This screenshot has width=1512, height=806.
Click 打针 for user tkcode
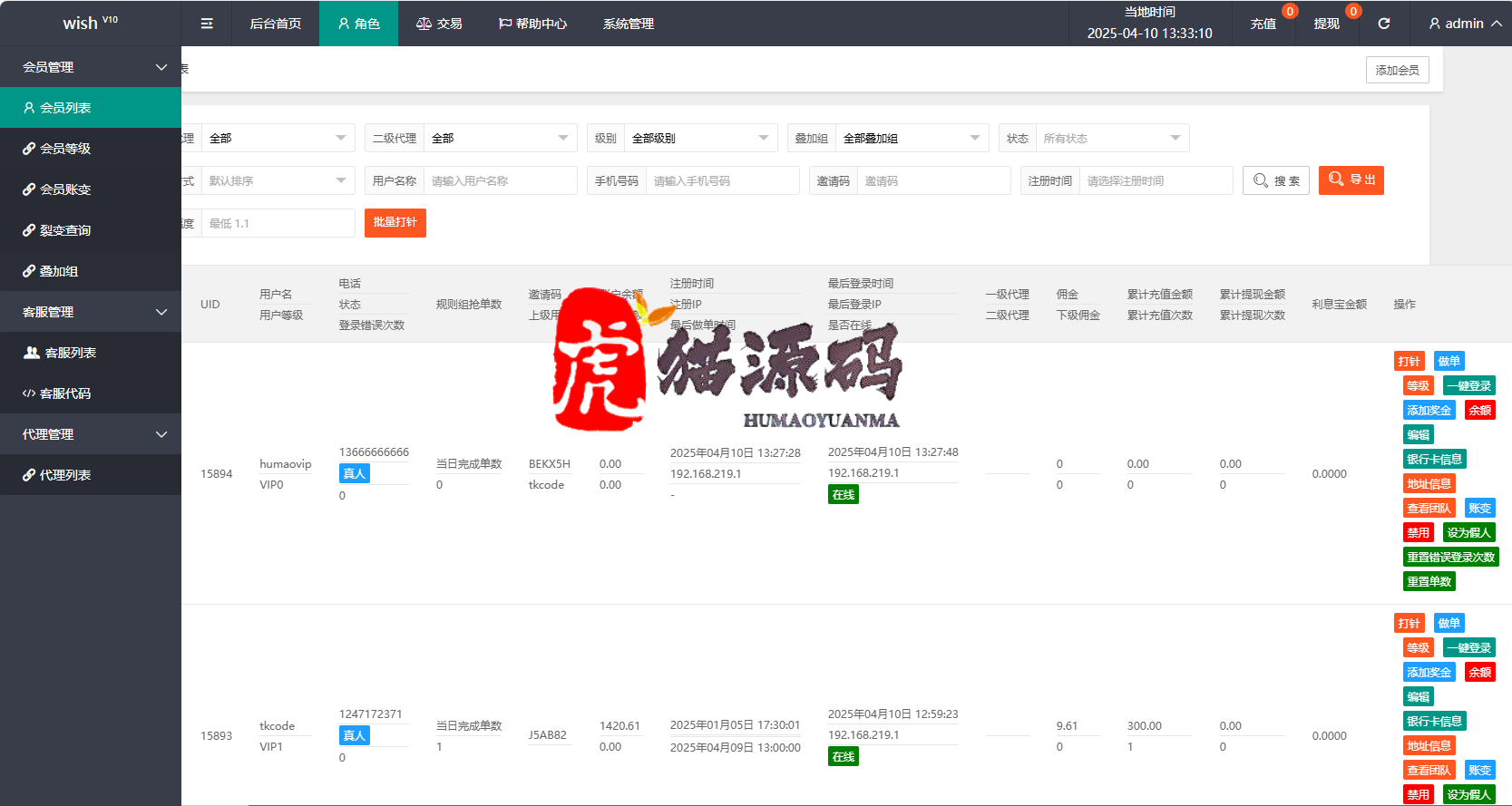[1410, 623]
